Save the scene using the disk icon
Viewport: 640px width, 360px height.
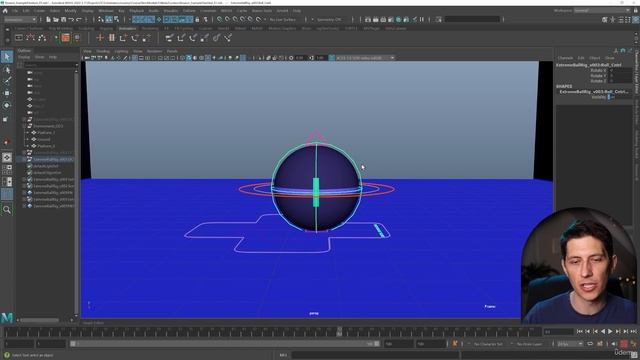coord(63,19)
